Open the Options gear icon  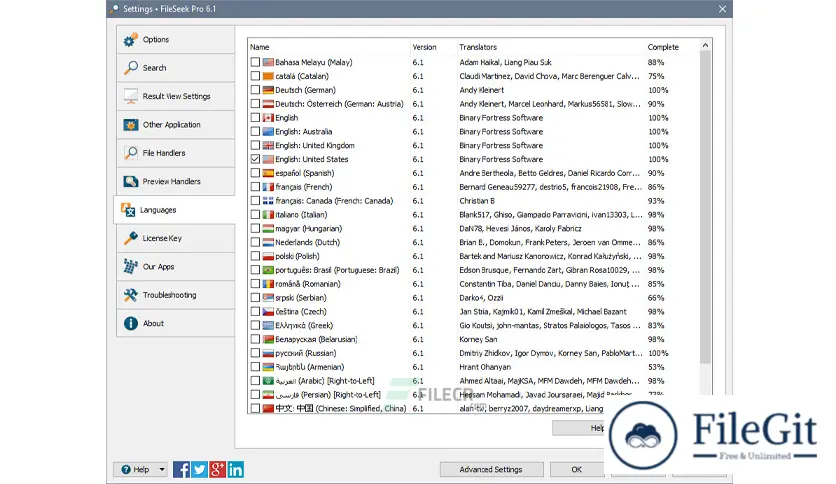pyautogui.click(x=131, y=40)
